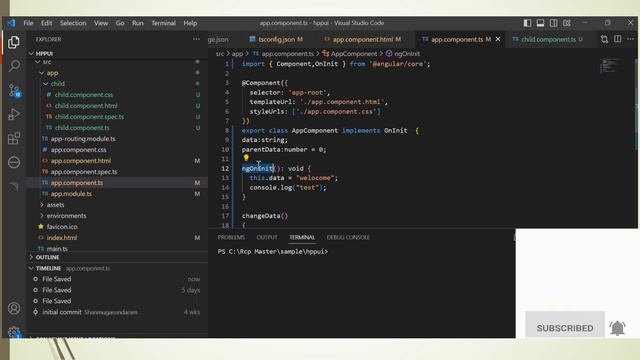Open Customize Layout icon

[x=567, y=23]
